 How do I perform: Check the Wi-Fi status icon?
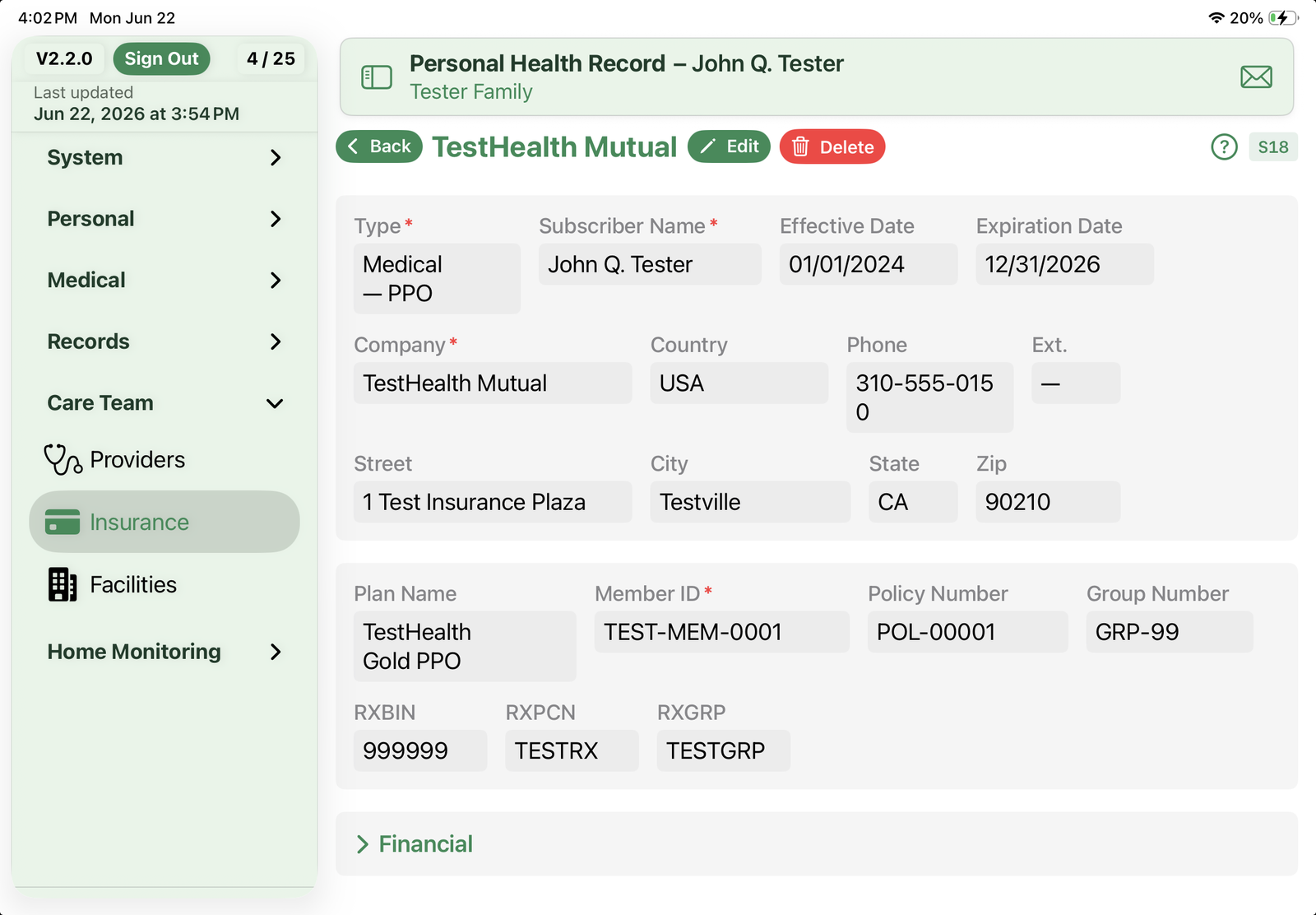(x=1216, y=18)
